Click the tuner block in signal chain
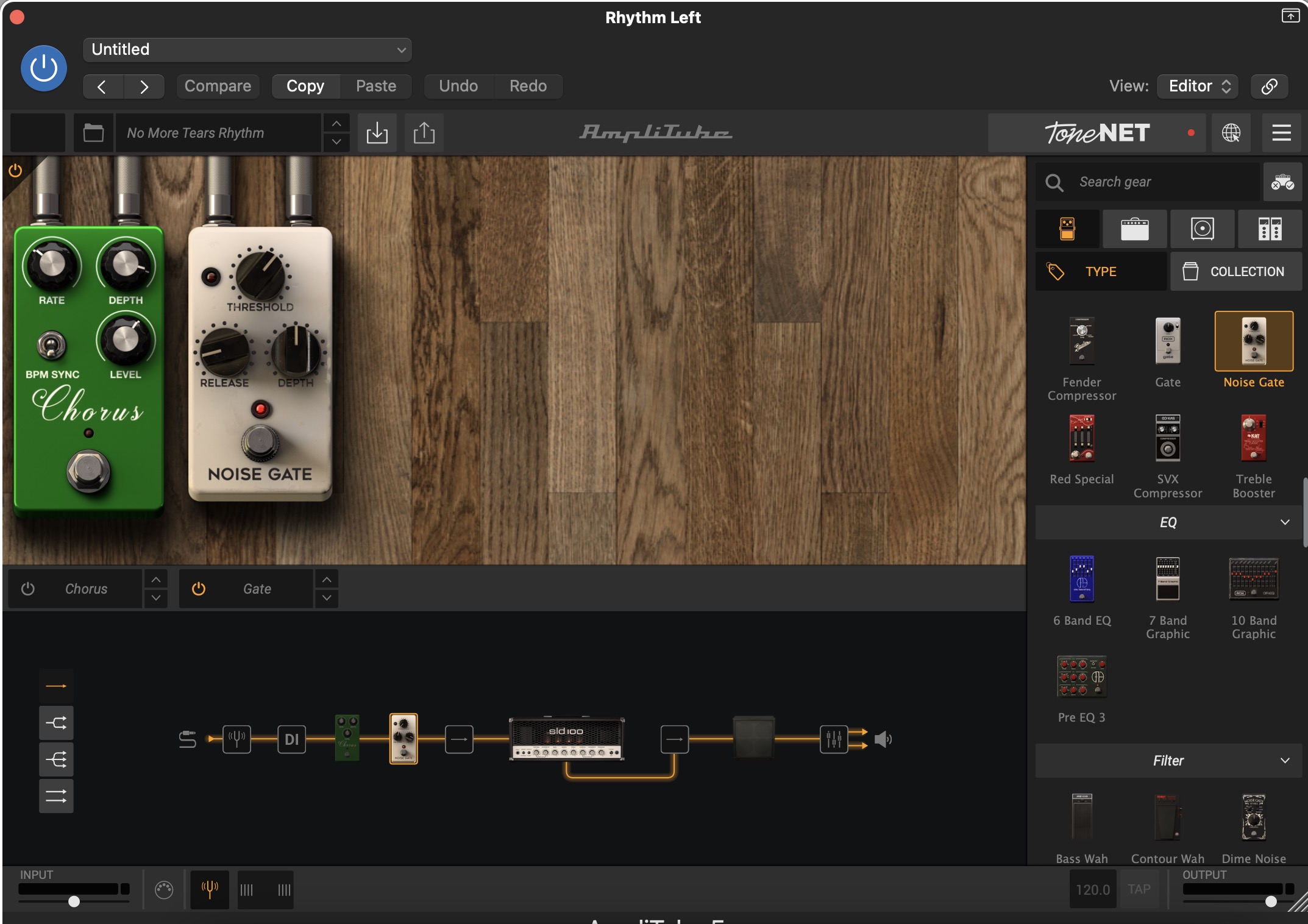Screen dimensions: 1308x924 (x=236, y=739)
